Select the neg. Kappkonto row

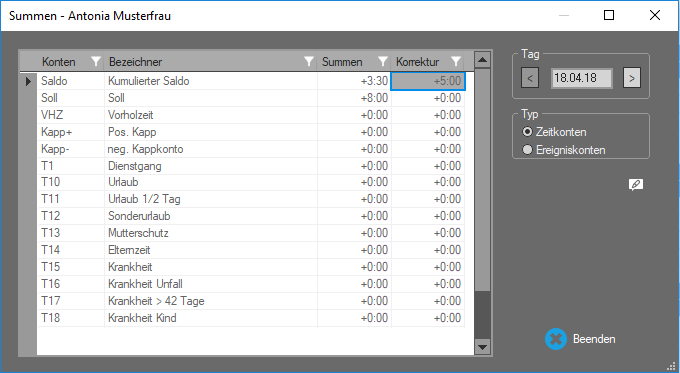point(251,149)
